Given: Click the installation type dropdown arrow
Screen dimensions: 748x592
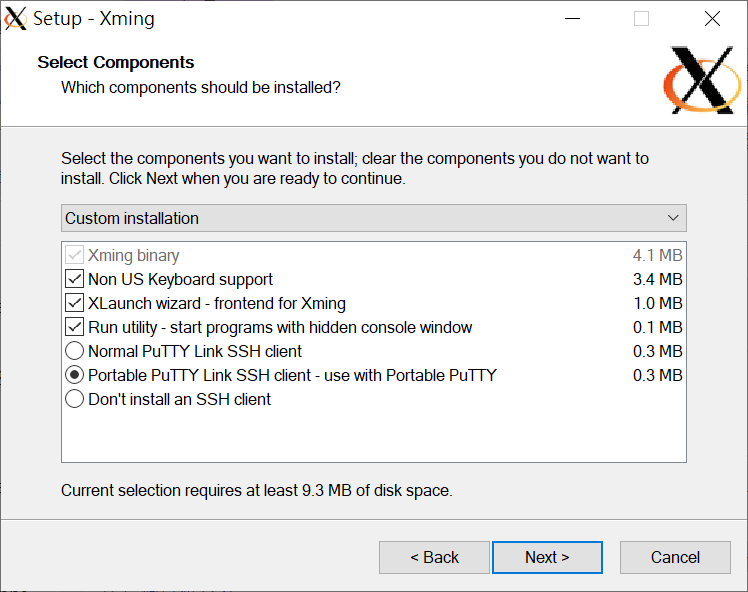Looking at the screenshot, I should 673,218.
